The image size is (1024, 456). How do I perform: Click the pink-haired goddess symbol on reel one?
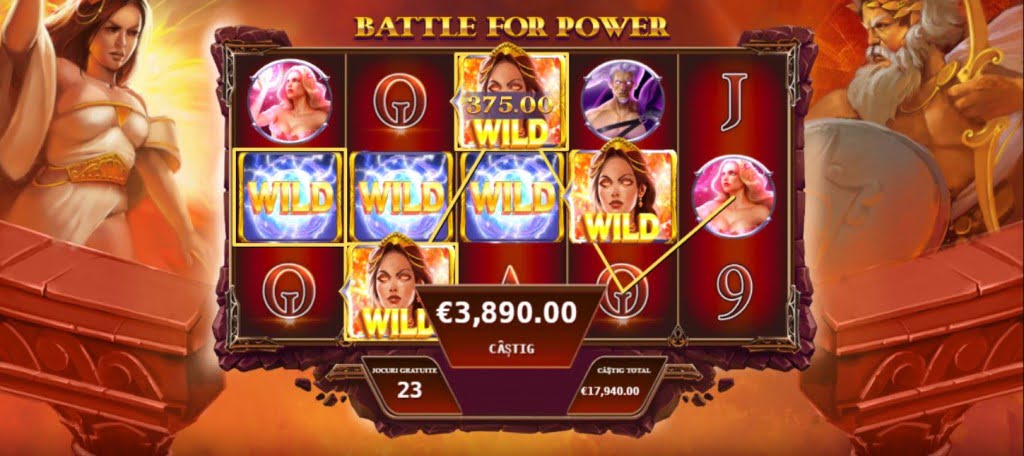click(x=289, y=101)
